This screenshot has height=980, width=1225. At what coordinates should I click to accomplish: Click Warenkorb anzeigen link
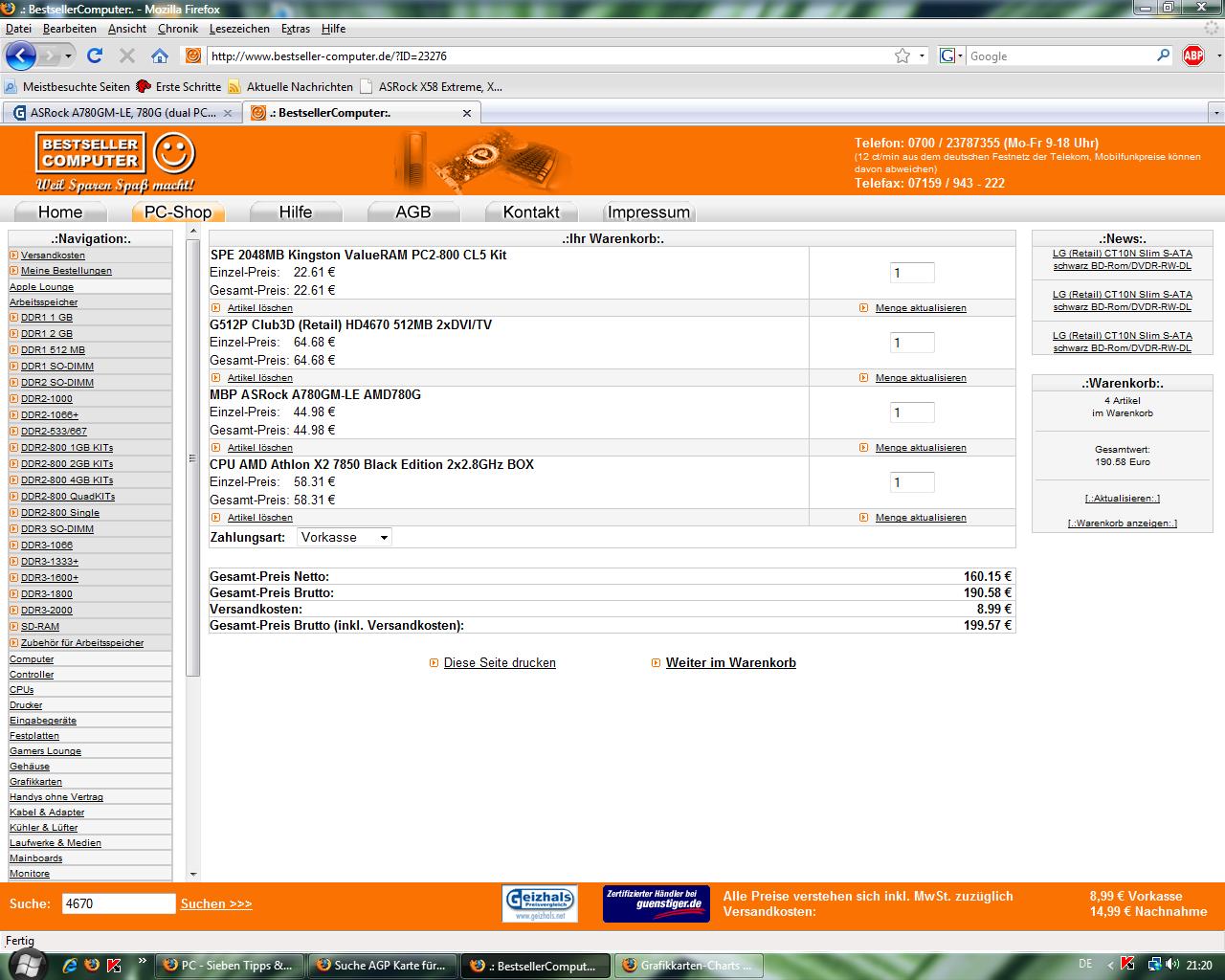(x=1123, y=523)
